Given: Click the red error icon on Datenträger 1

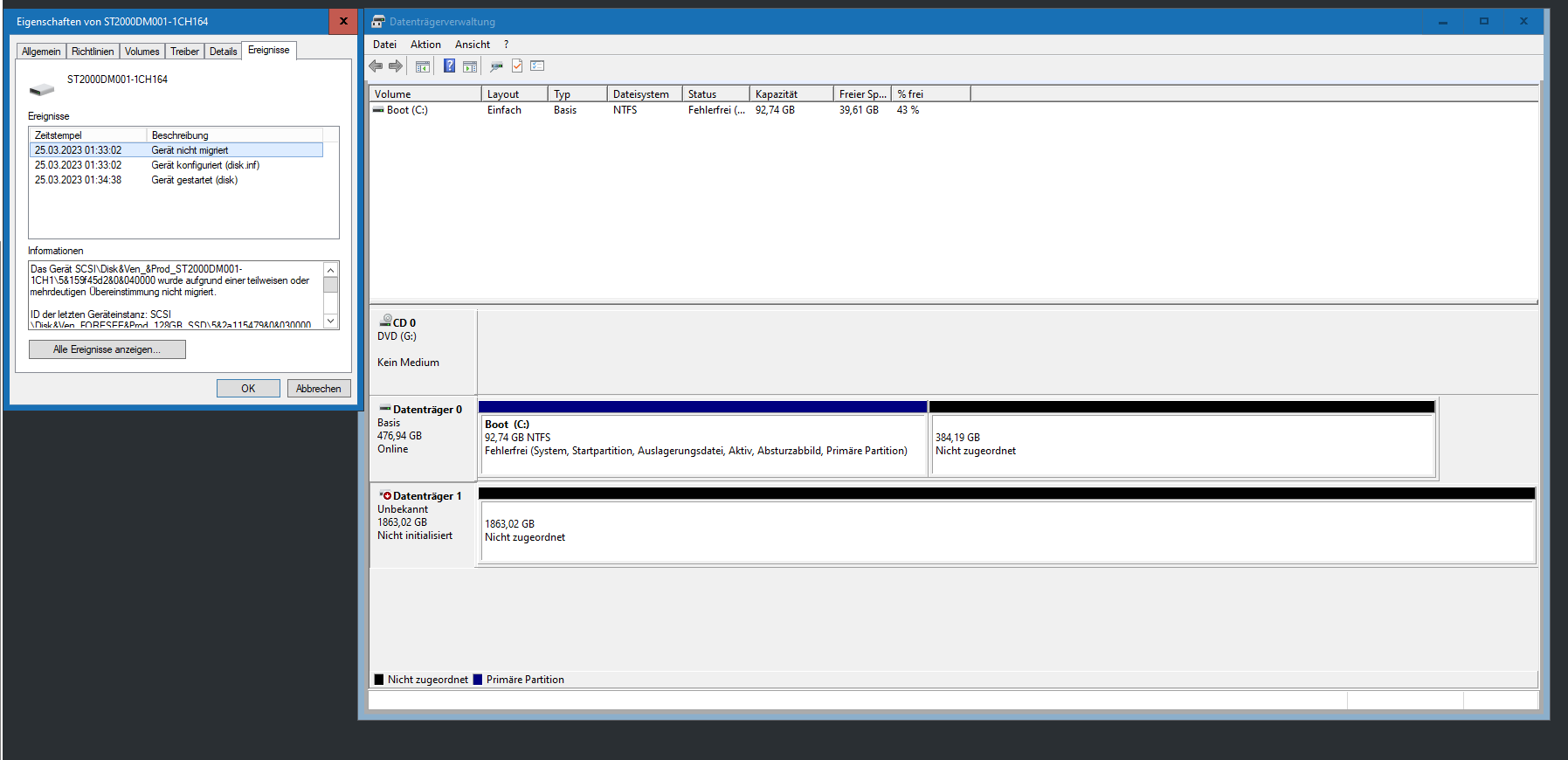Looking at the screenshot, I should pos(386,495).
